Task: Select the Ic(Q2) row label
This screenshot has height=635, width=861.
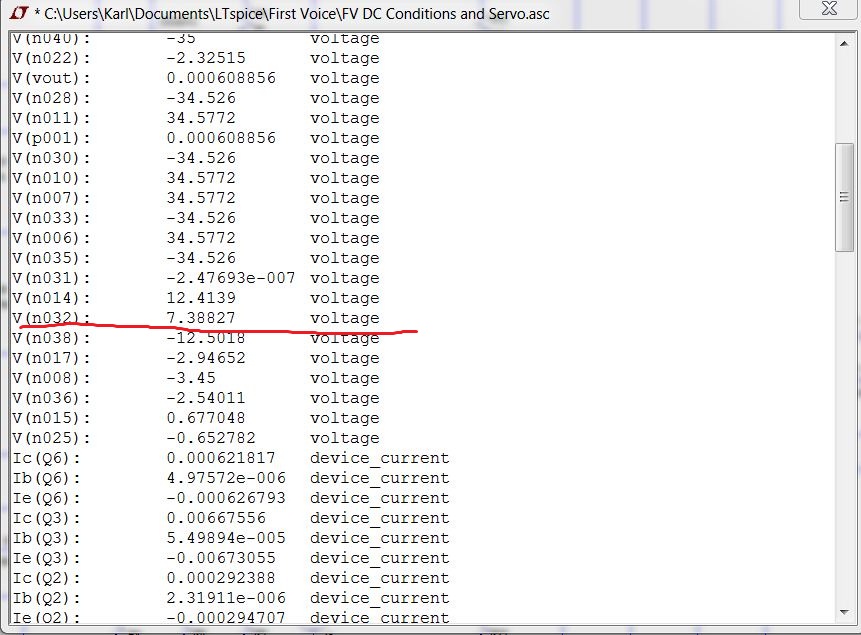Action: tap(46, 578)
